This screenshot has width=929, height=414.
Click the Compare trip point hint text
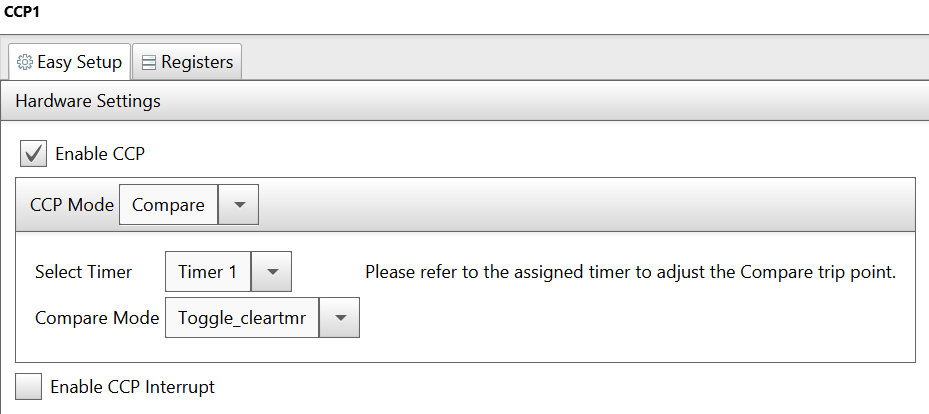[630, 272]
